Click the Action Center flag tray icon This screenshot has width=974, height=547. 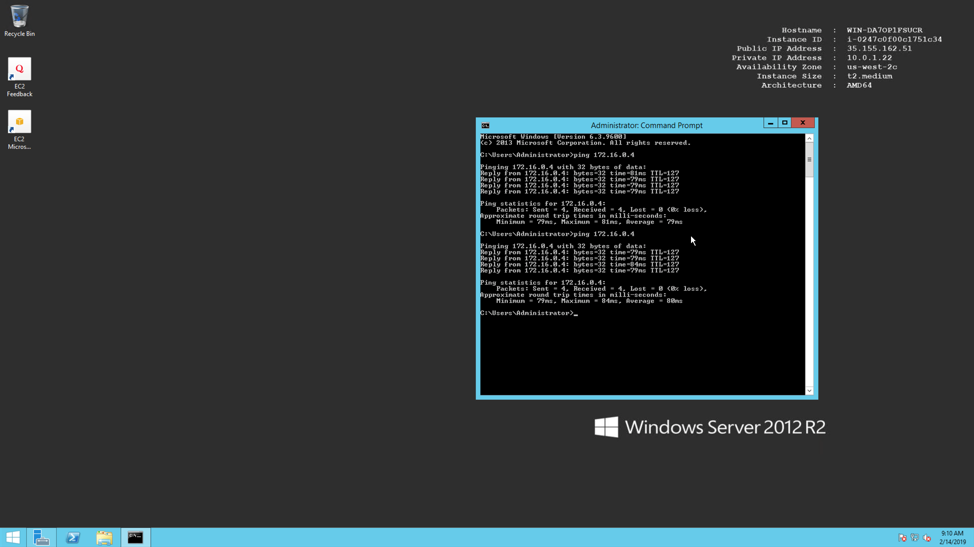[x=902, y=538]
